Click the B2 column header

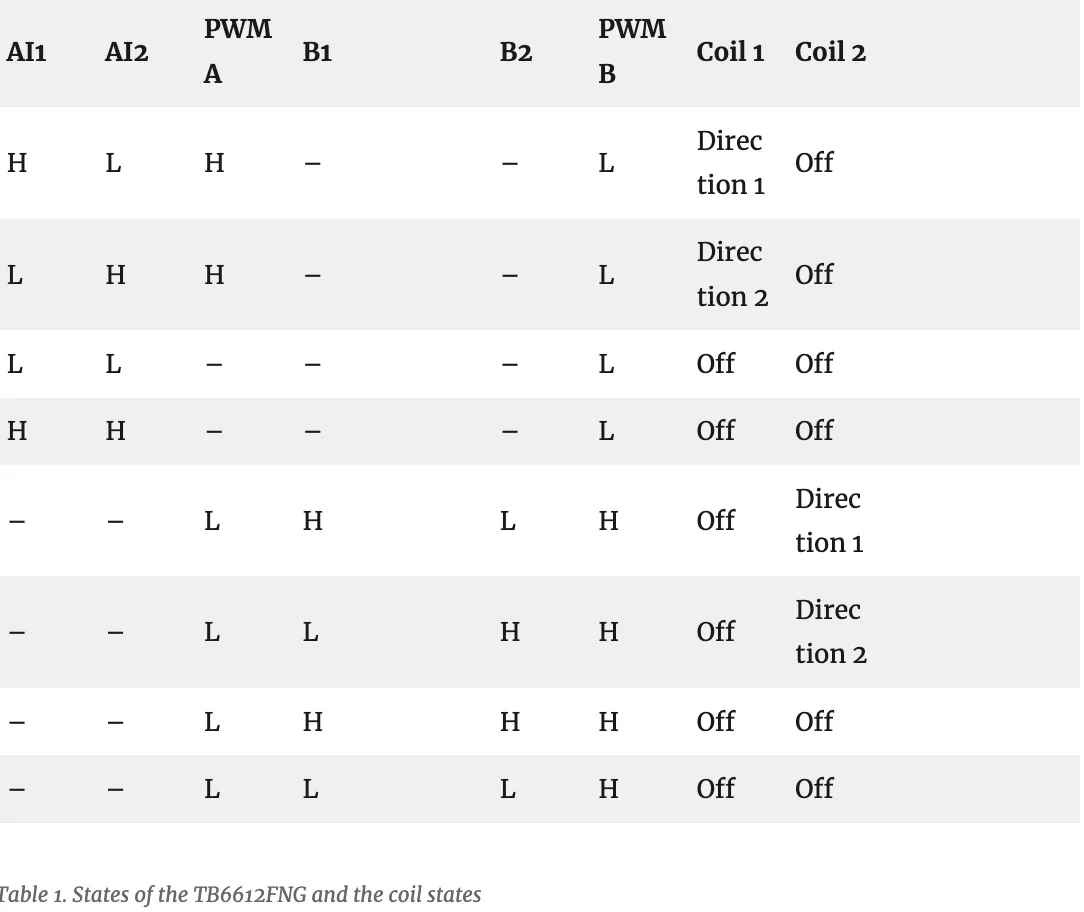(515, 52)
